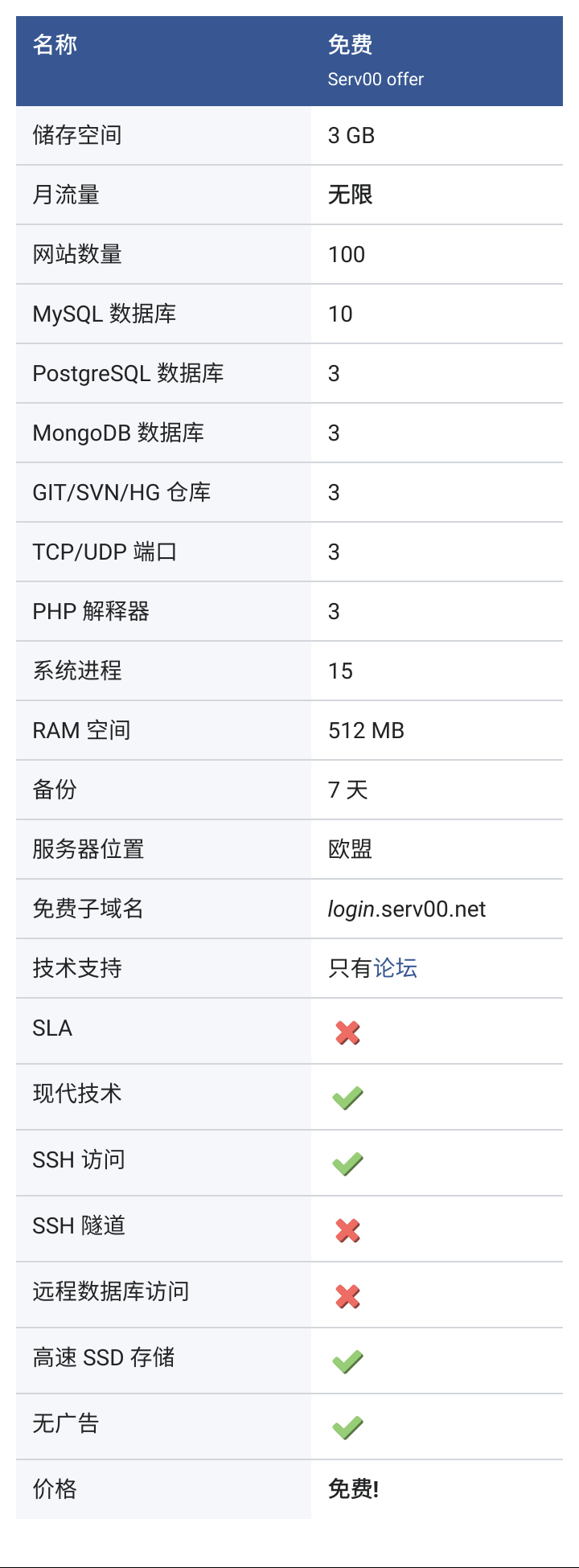Click the red cross for SSH 隧道
Screen dimensions: 579x1568
click(x=347, y=1230)
